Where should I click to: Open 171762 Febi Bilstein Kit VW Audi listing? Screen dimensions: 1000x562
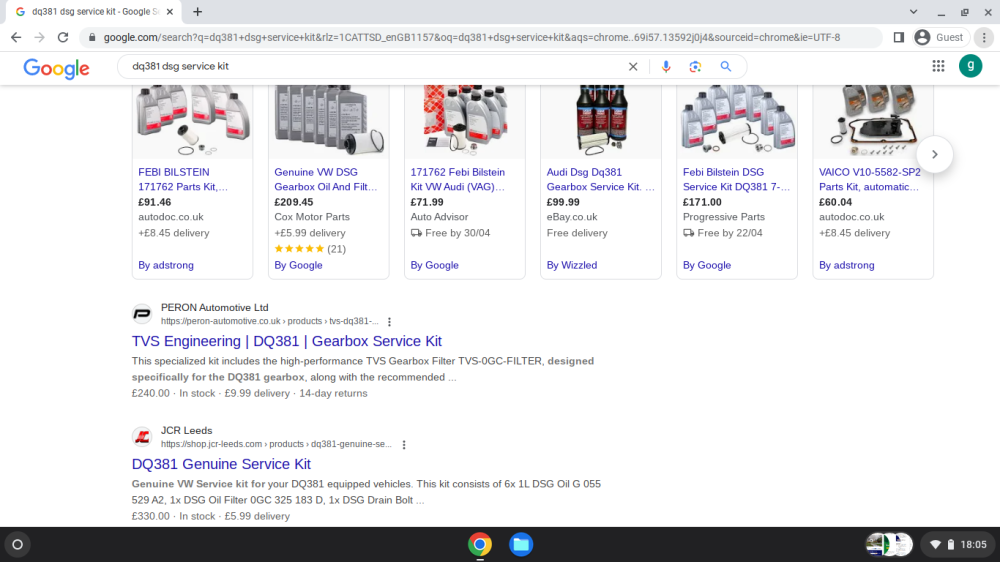click(x=458, y=179)
